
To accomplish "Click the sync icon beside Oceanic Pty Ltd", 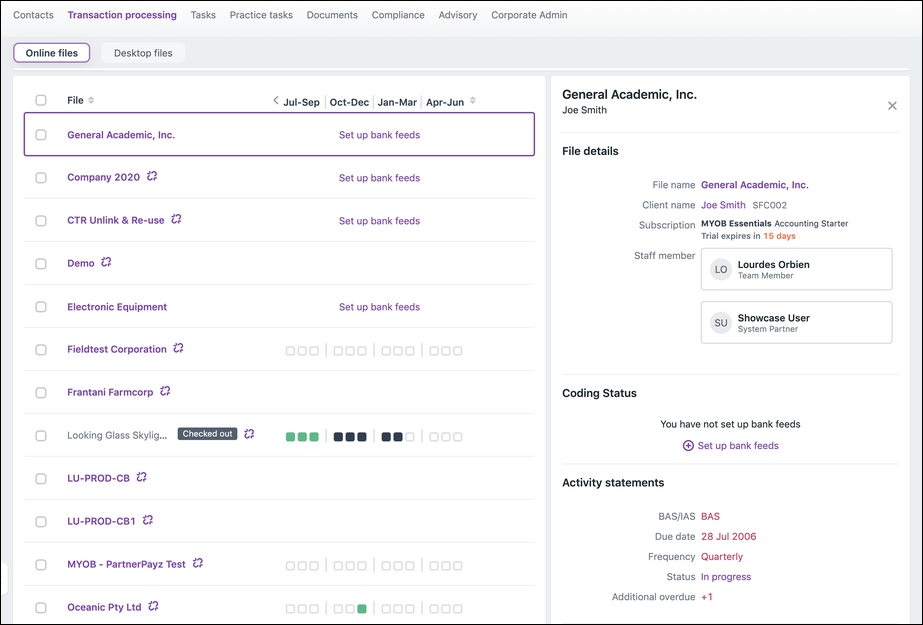I will [x=153, y=607].
